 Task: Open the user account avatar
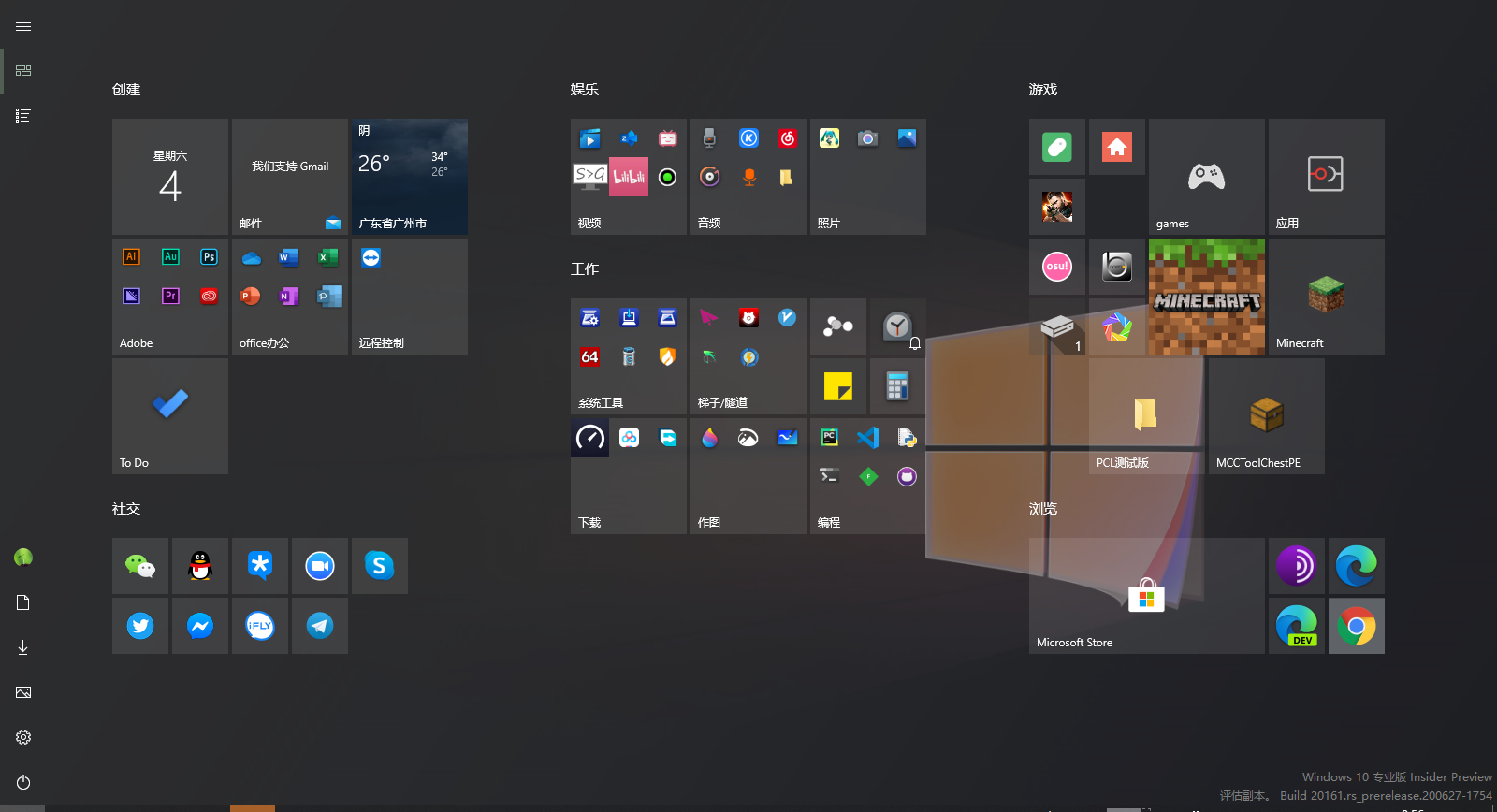23,558
